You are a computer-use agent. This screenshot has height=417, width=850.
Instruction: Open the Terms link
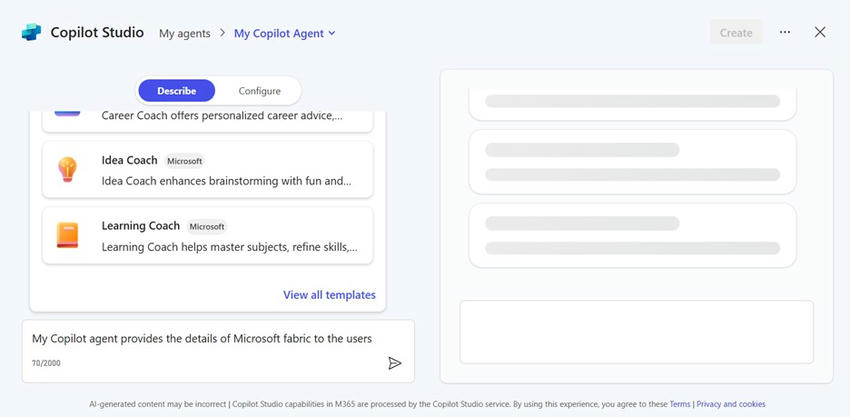(680, 404)
